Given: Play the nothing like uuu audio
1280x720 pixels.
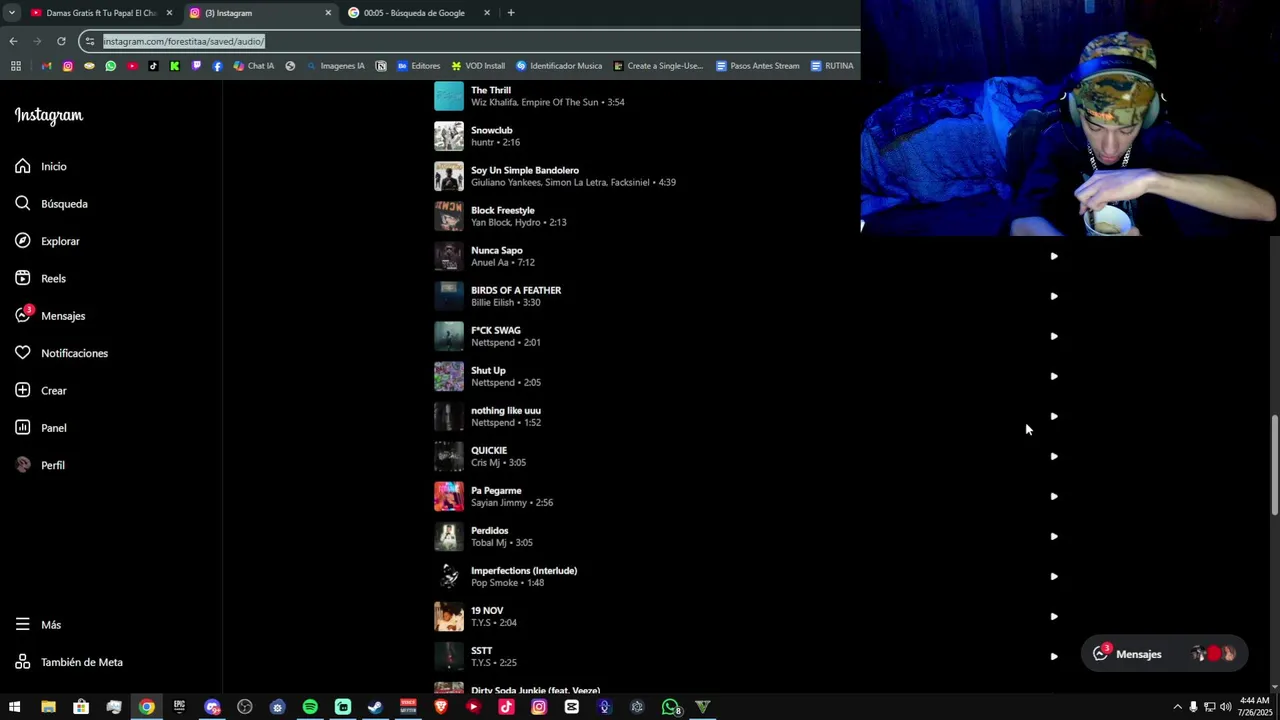Looking at the screenshot, I should tap(1054, 416).
